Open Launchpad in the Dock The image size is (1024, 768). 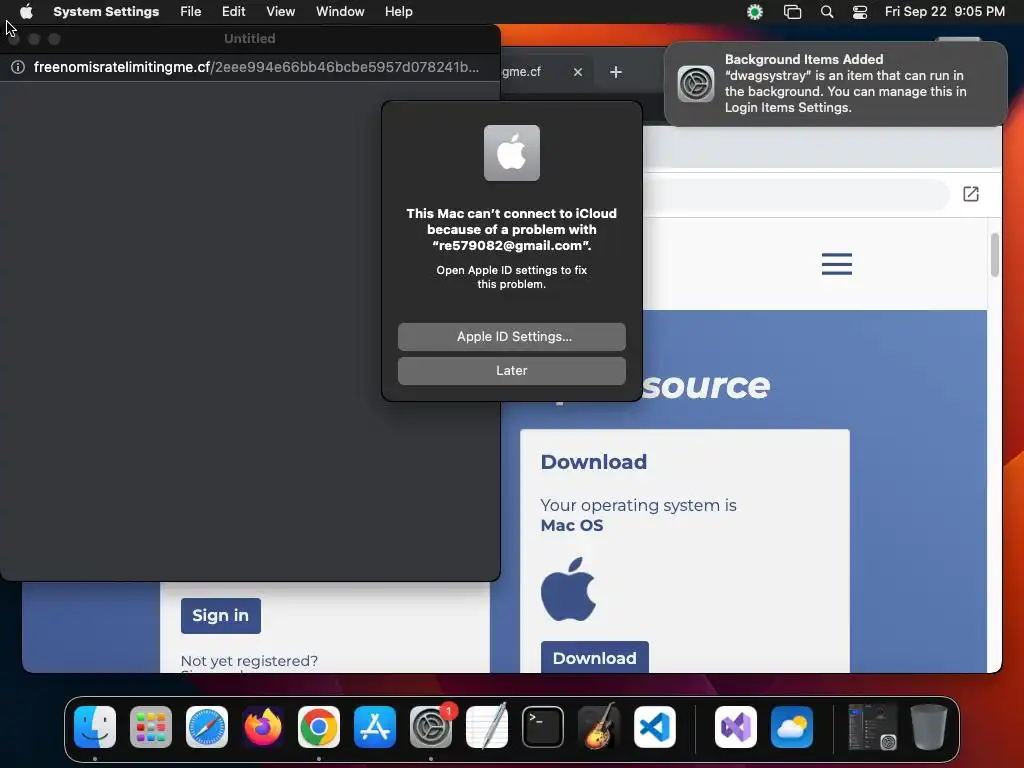point(151,727)
